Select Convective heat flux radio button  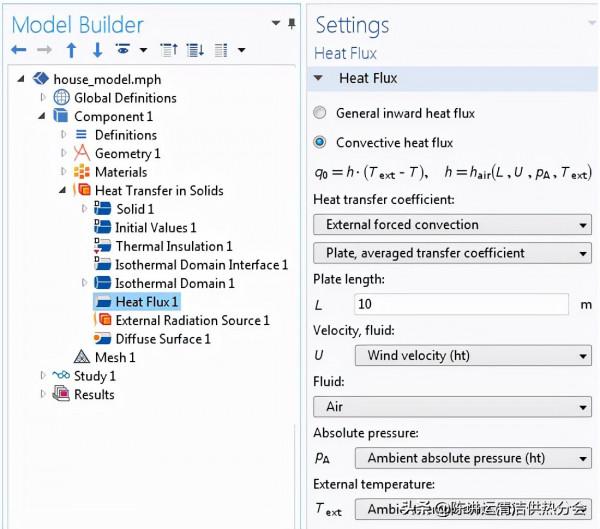320,143
